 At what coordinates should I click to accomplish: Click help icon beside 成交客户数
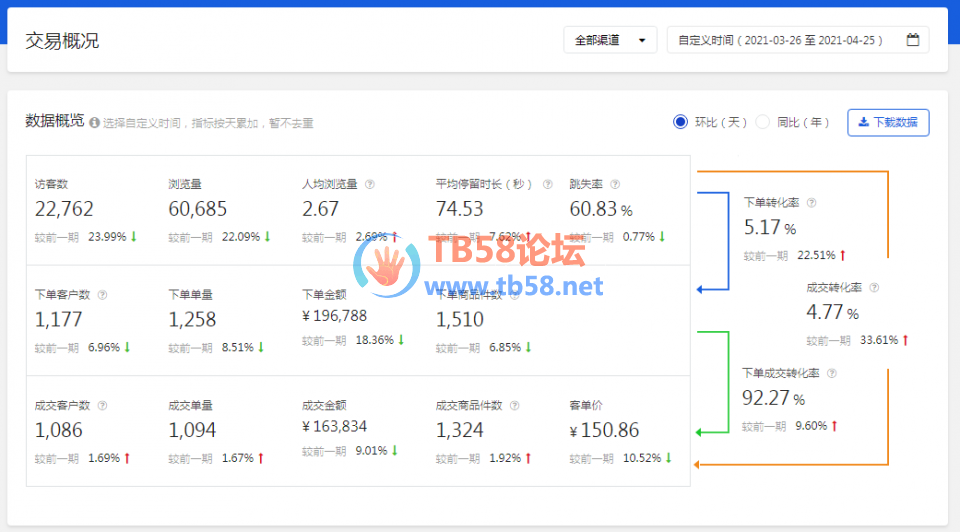tap(102, 406)
